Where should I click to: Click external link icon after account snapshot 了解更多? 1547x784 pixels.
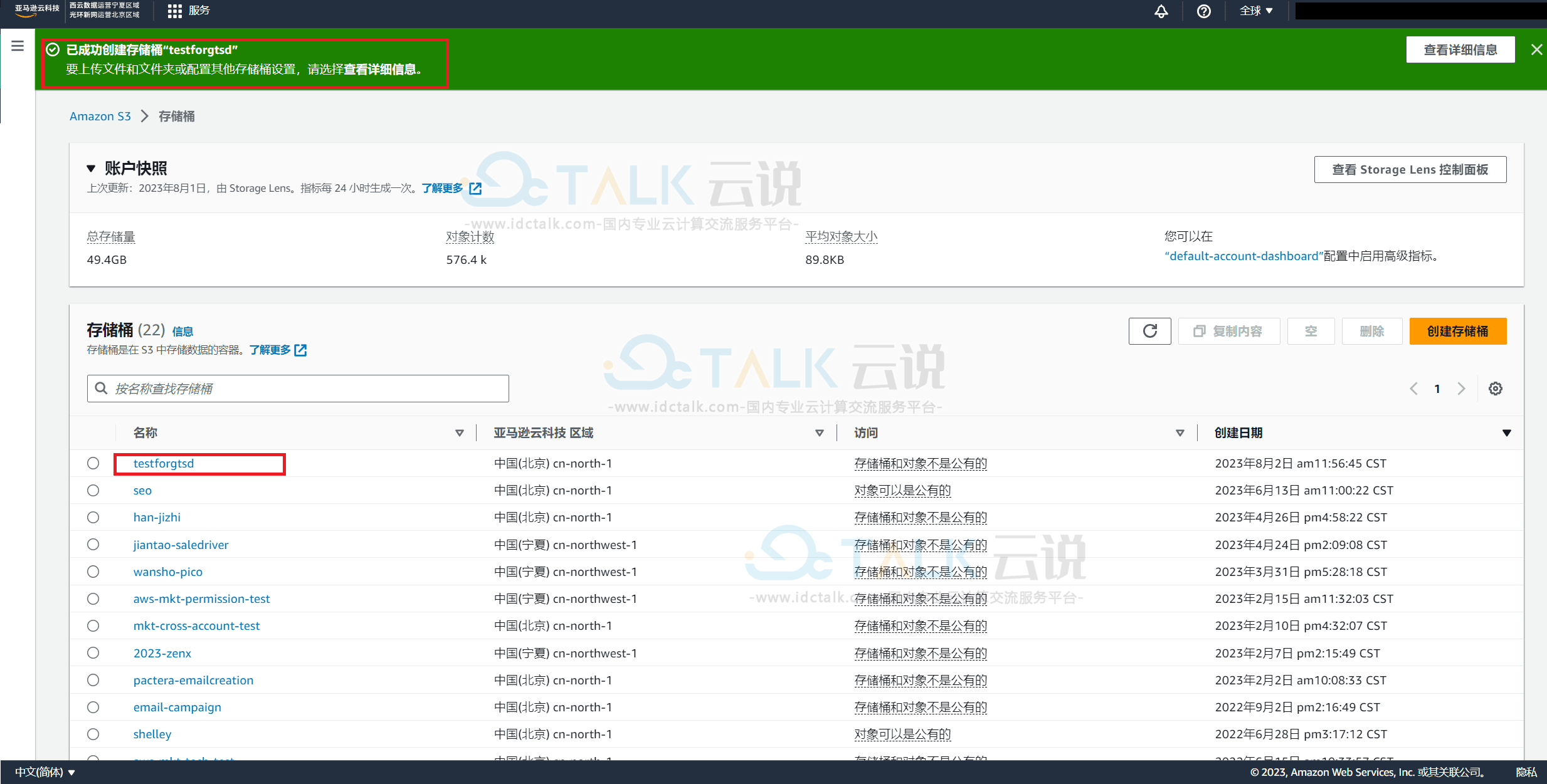pyautogui.click(x=475, y=189)
